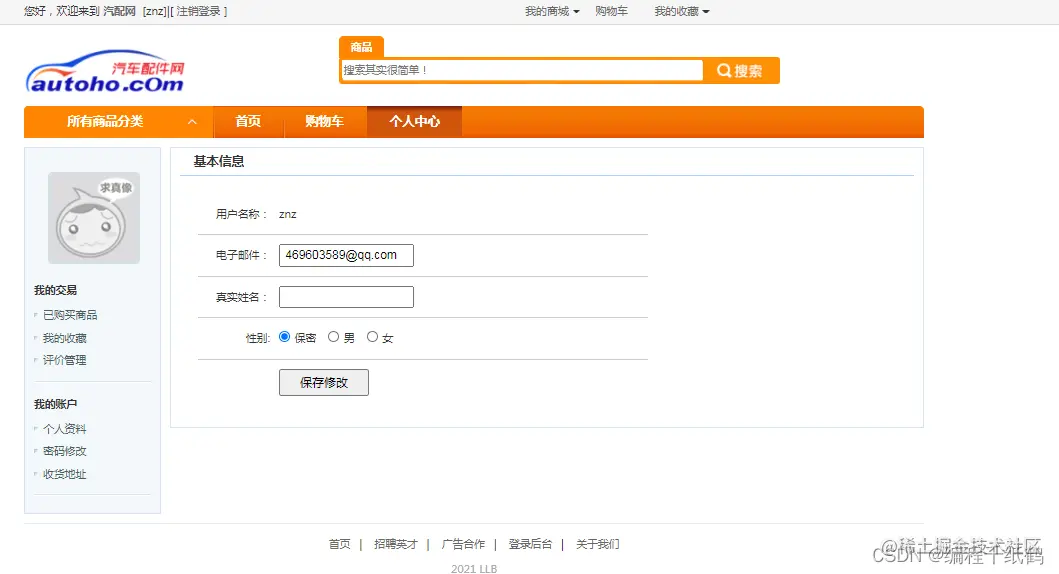Open 密码修改 in sidebar
Viewport: 1059px width, 574px height.
click(65, 451)
